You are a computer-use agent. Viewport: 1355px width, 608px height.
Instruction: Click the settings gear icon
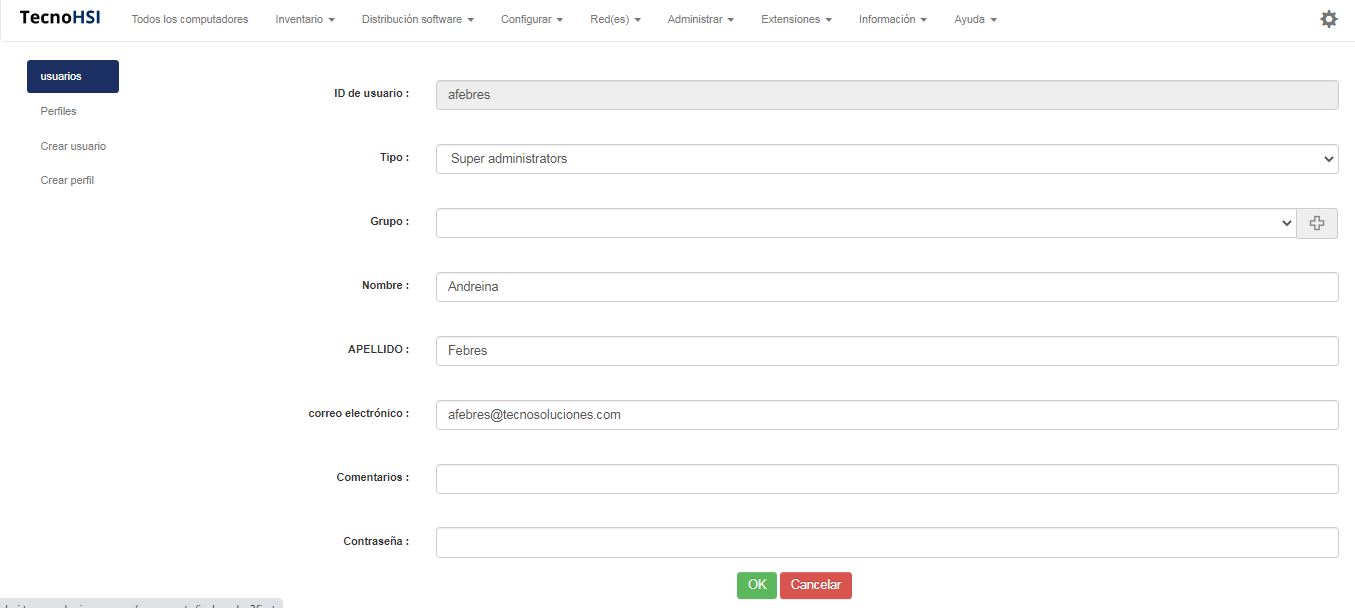coord(1328,19)
